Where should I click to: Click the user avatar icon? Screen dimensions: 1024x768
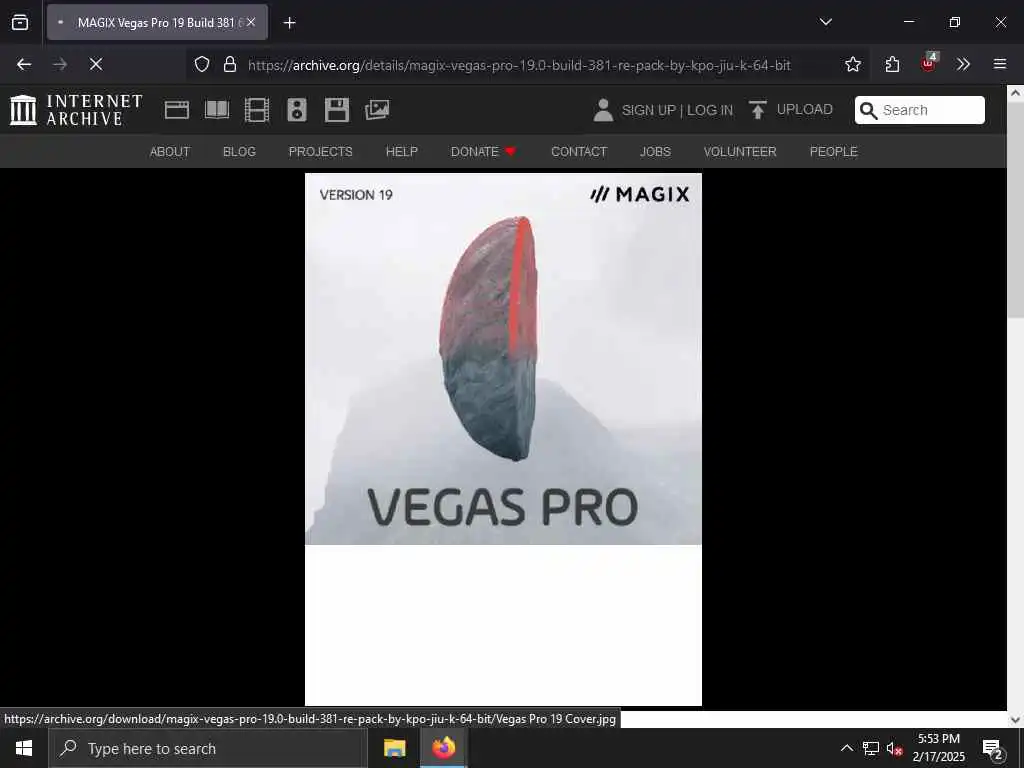[x=603, y=110]
